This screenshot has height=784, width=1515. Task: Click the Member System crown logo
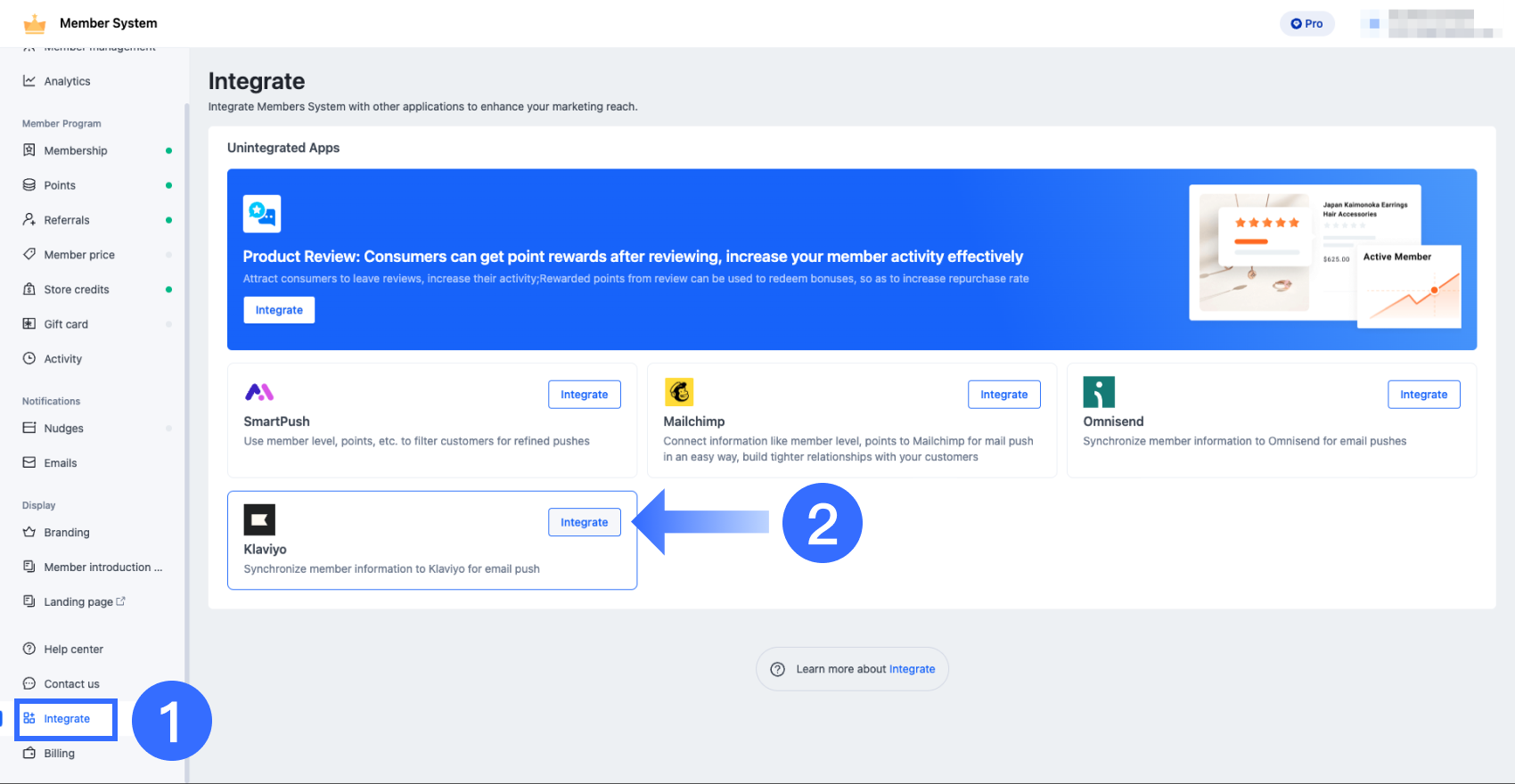[35, 23]
